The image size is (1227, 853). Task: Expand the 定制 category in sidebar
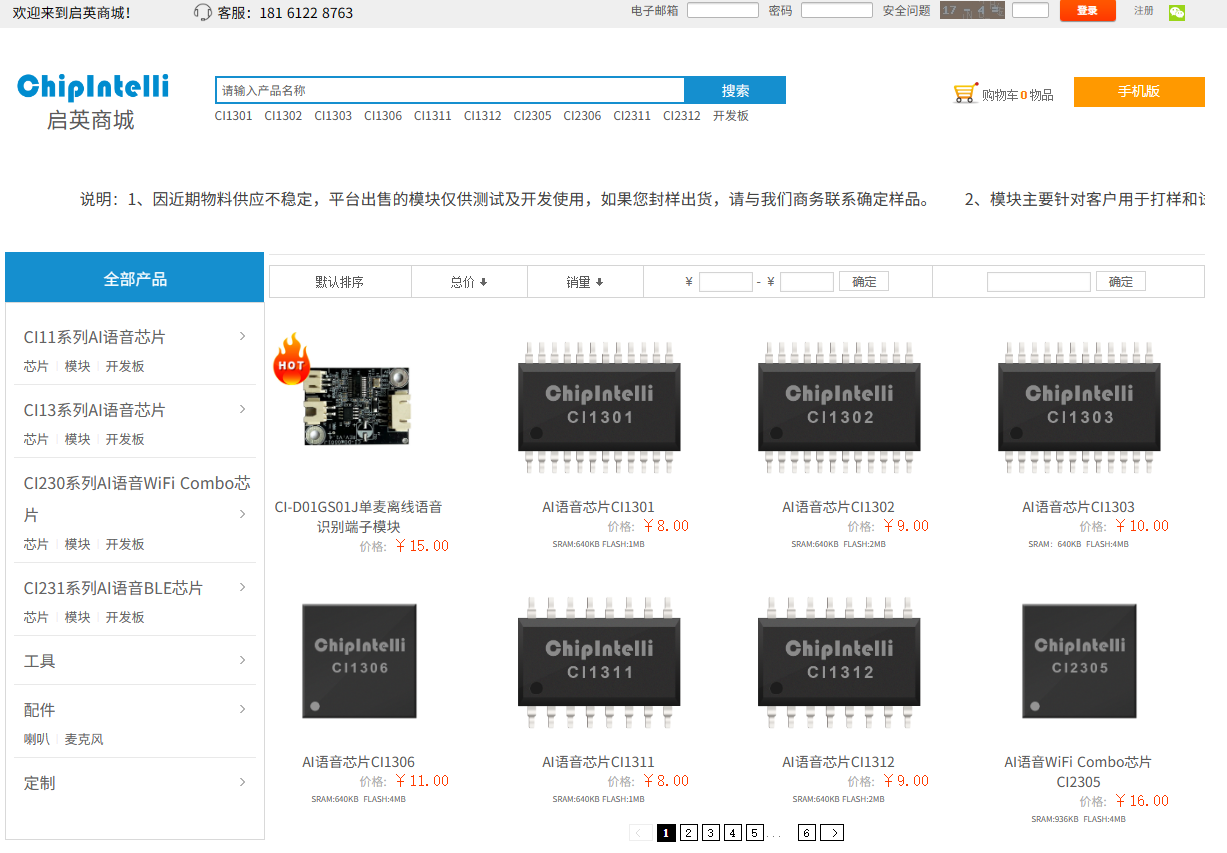(242, 782)
